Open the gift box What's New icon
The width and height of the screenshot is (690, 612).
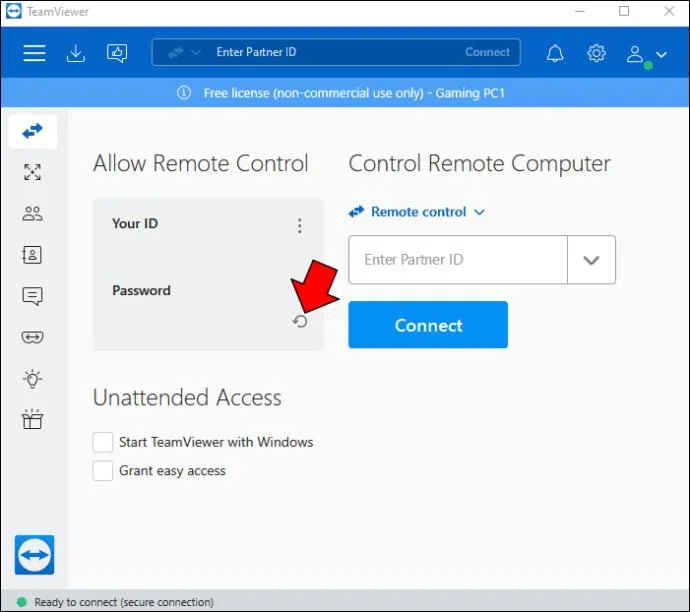(32, 419)
